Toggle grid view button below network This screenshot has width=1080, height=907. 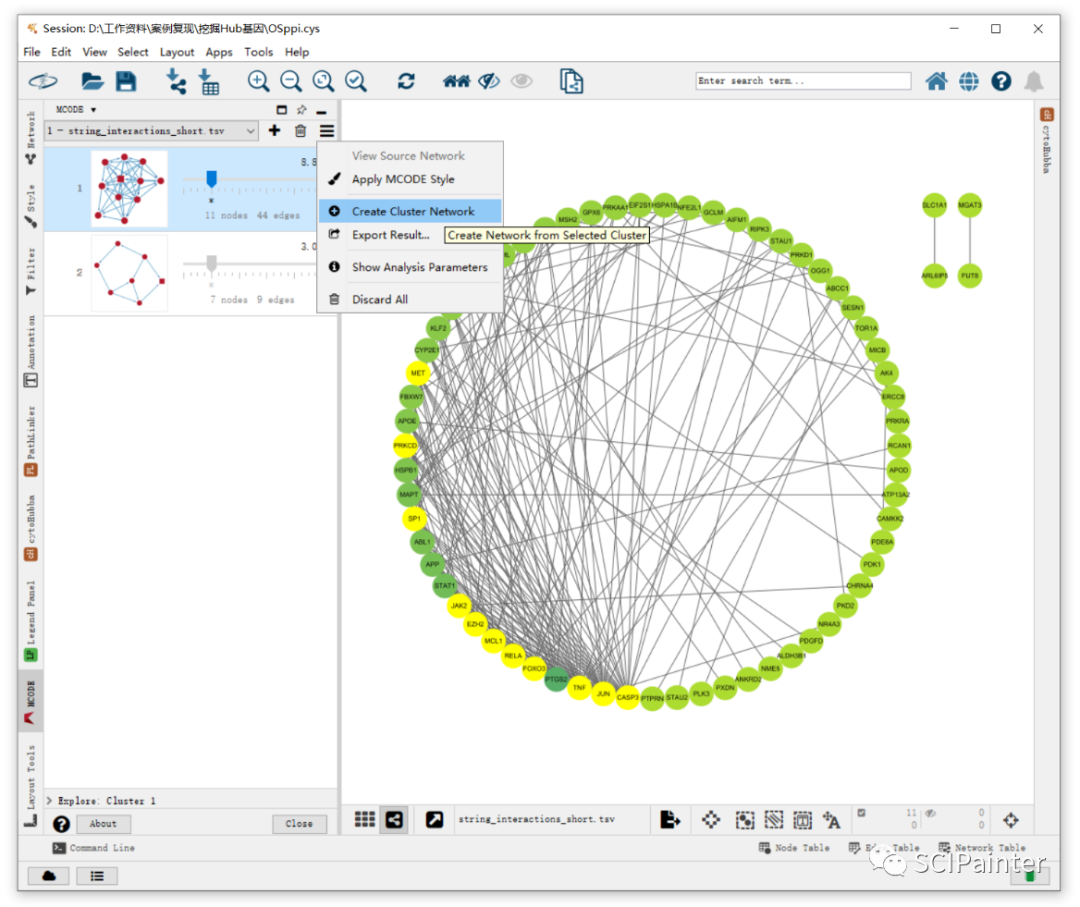click(364, 819)
